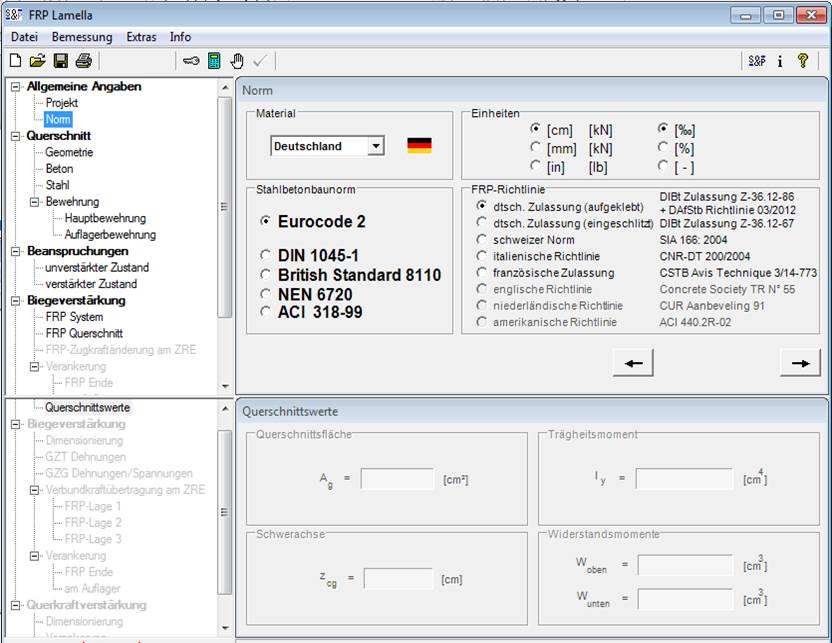This screenshot has height=643, width=832.
Task: Collapse the Allgemeine Angaben branch
Action: [15, 86]
